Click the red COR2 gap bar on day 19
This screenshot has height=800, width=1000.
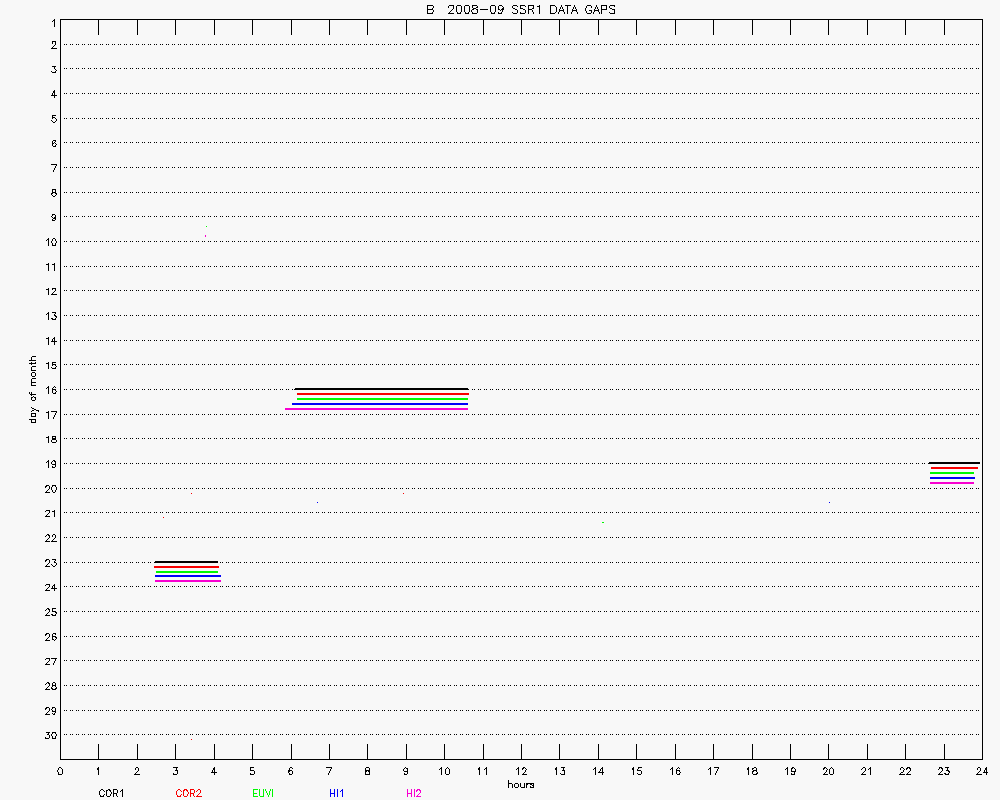click(x=954, y=468)
